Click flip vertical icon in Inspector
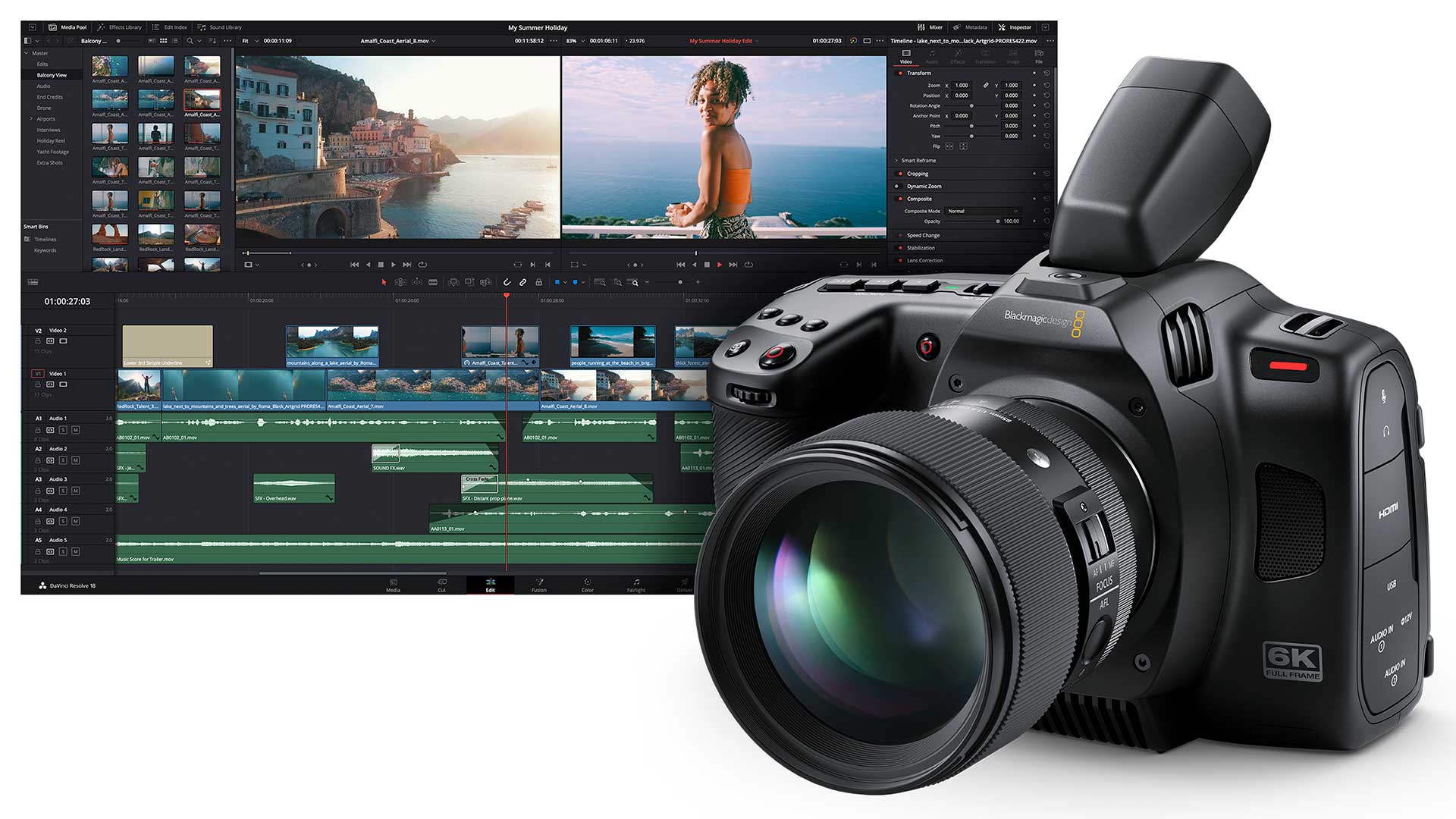 pyautogui.click(x=963, y=146)
